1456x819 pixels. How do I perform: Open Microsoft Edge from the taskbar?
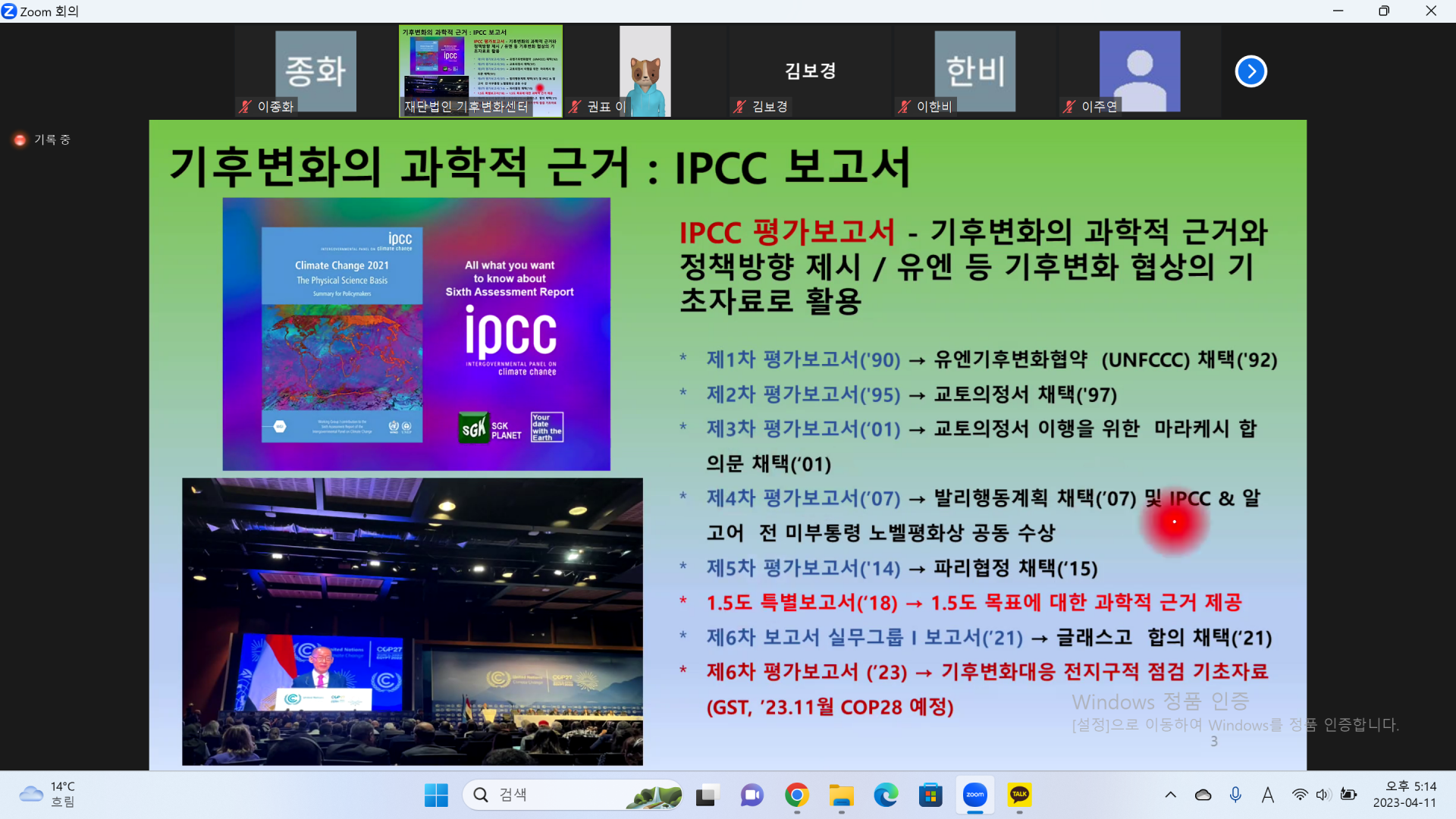point(886,795)
